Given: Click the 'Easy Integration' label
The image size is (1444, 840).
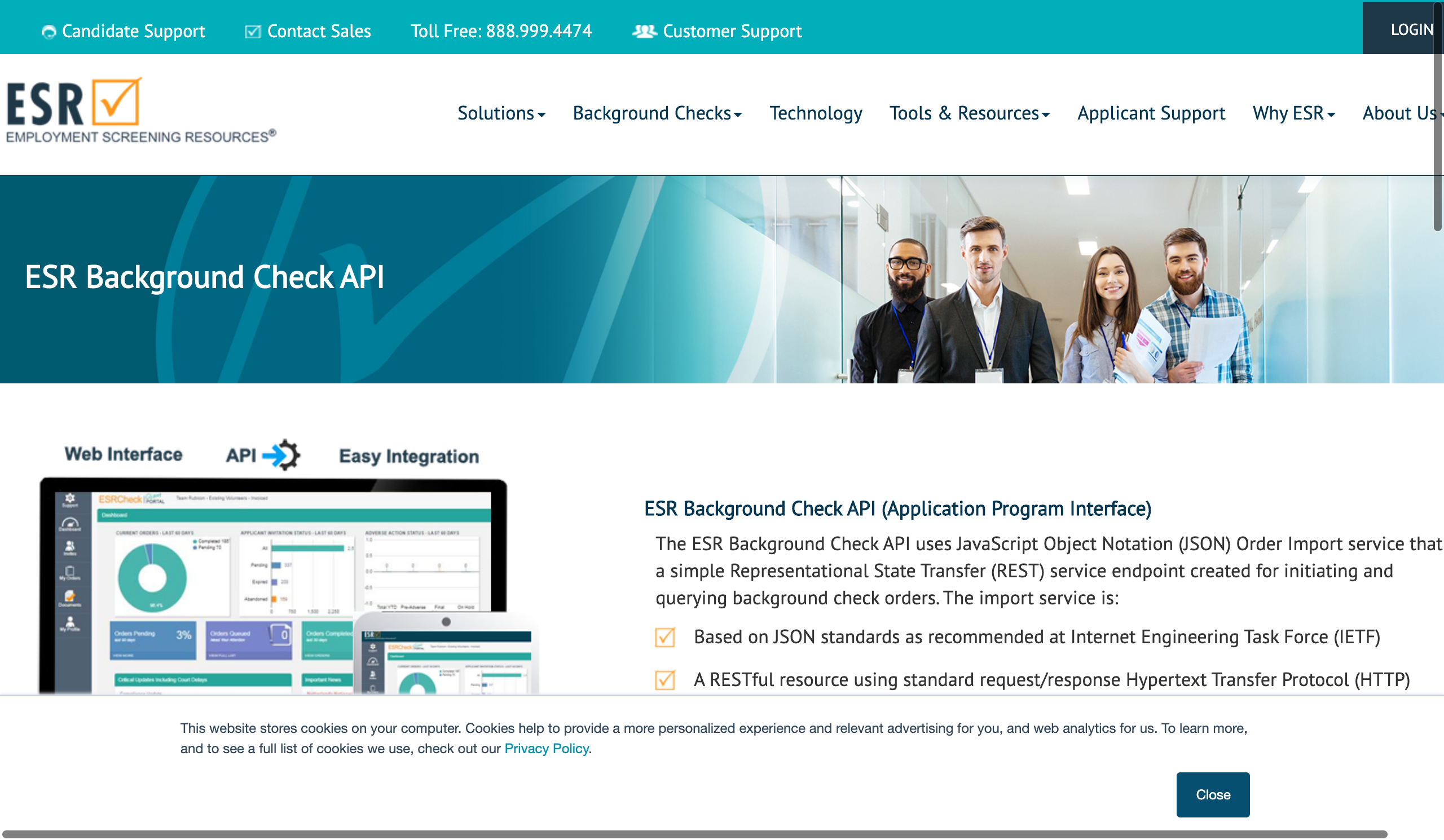Looking at the screenshot, I should click(409, 456).
